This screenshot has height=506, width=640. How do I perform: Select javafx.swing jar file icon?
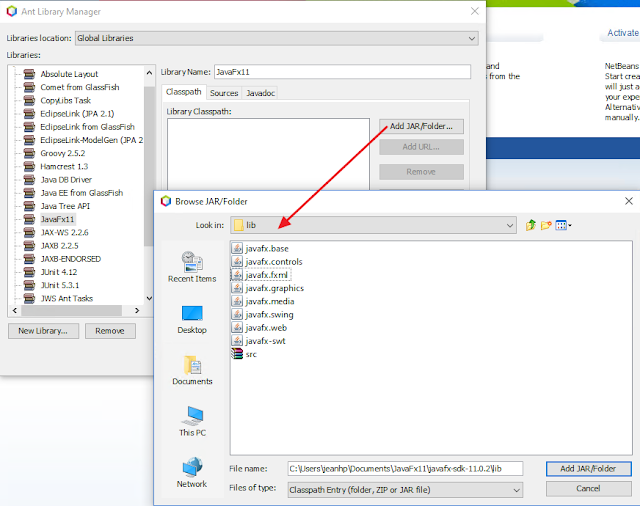tap(237, 314)
